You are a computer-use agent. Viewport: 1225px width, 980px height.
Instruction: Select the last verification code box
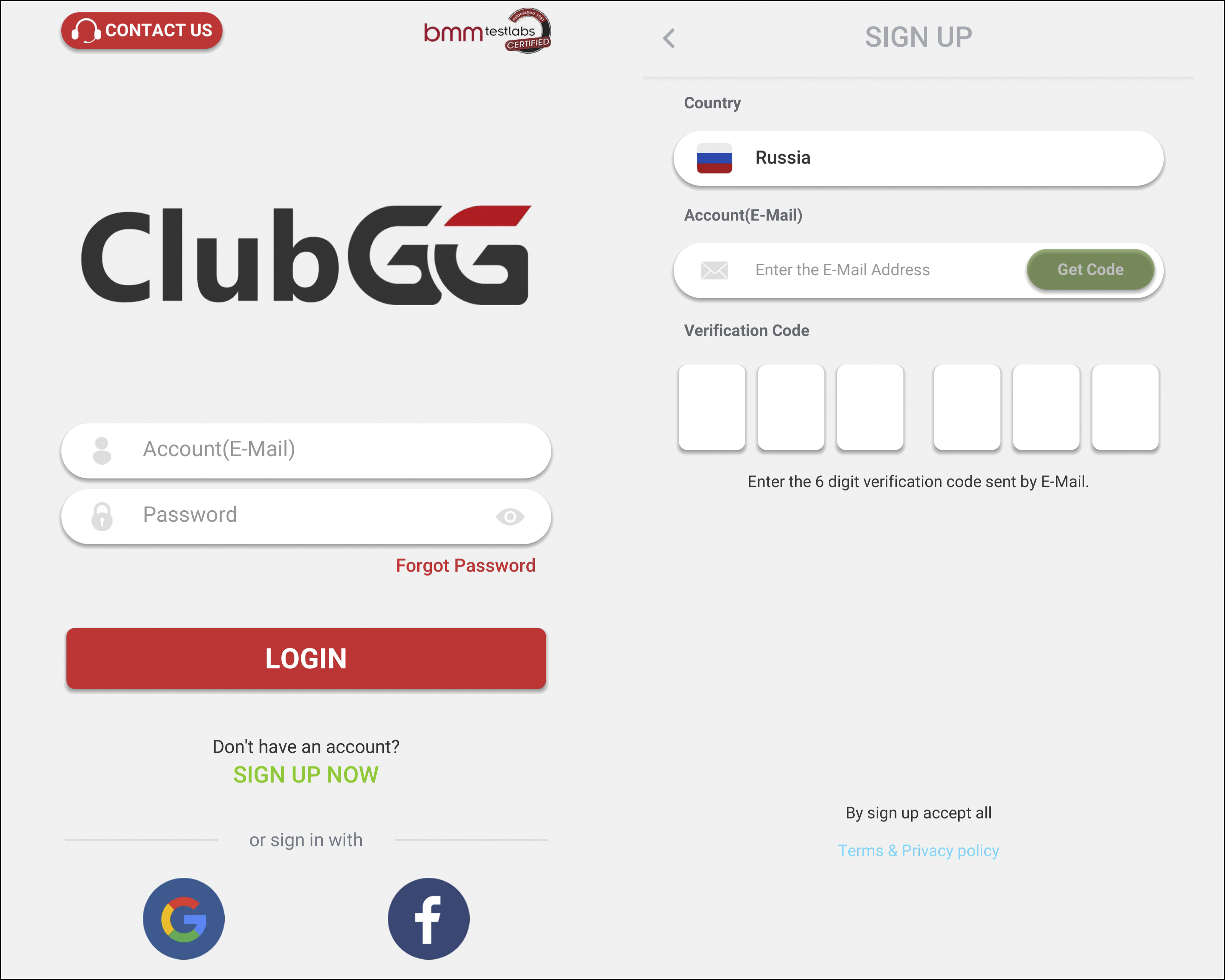1125,407
